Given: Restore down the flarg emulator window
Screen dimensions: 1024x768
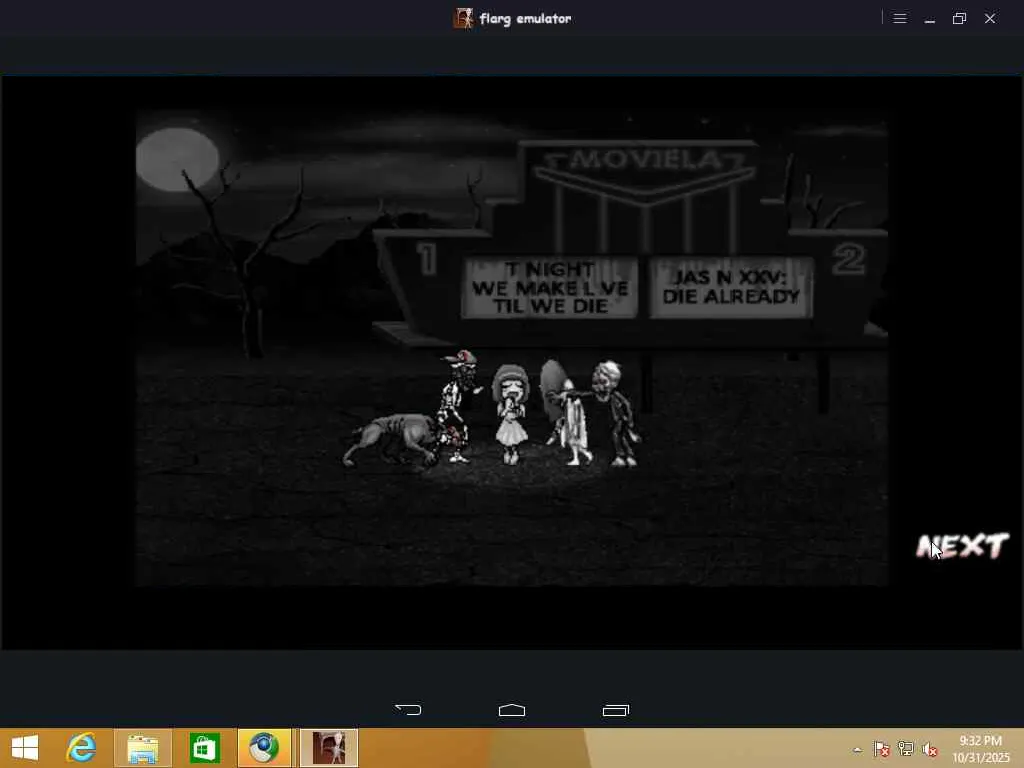Looking at the screenshot, I should [x=959, y=18].
